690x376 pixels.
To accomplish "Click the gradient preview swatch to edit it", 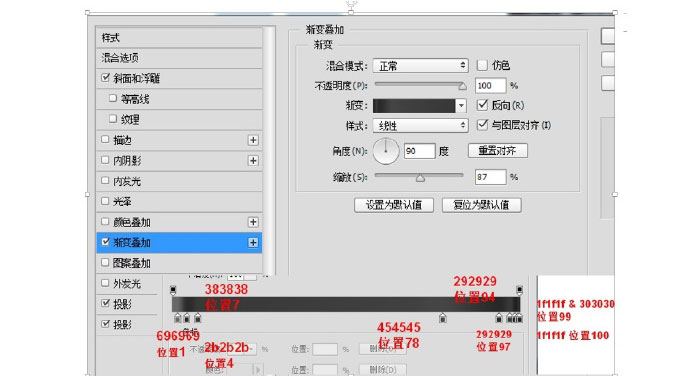I will [414, 106].
